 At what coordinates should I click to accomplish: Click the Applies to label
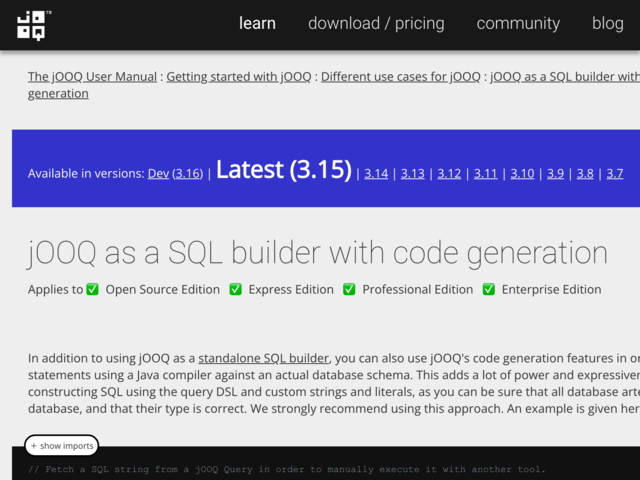56,289
